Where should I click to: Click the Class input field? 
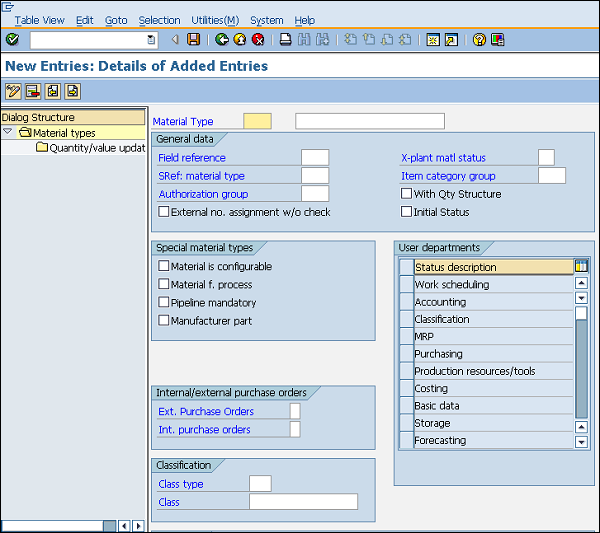click(x=303, y=502)
